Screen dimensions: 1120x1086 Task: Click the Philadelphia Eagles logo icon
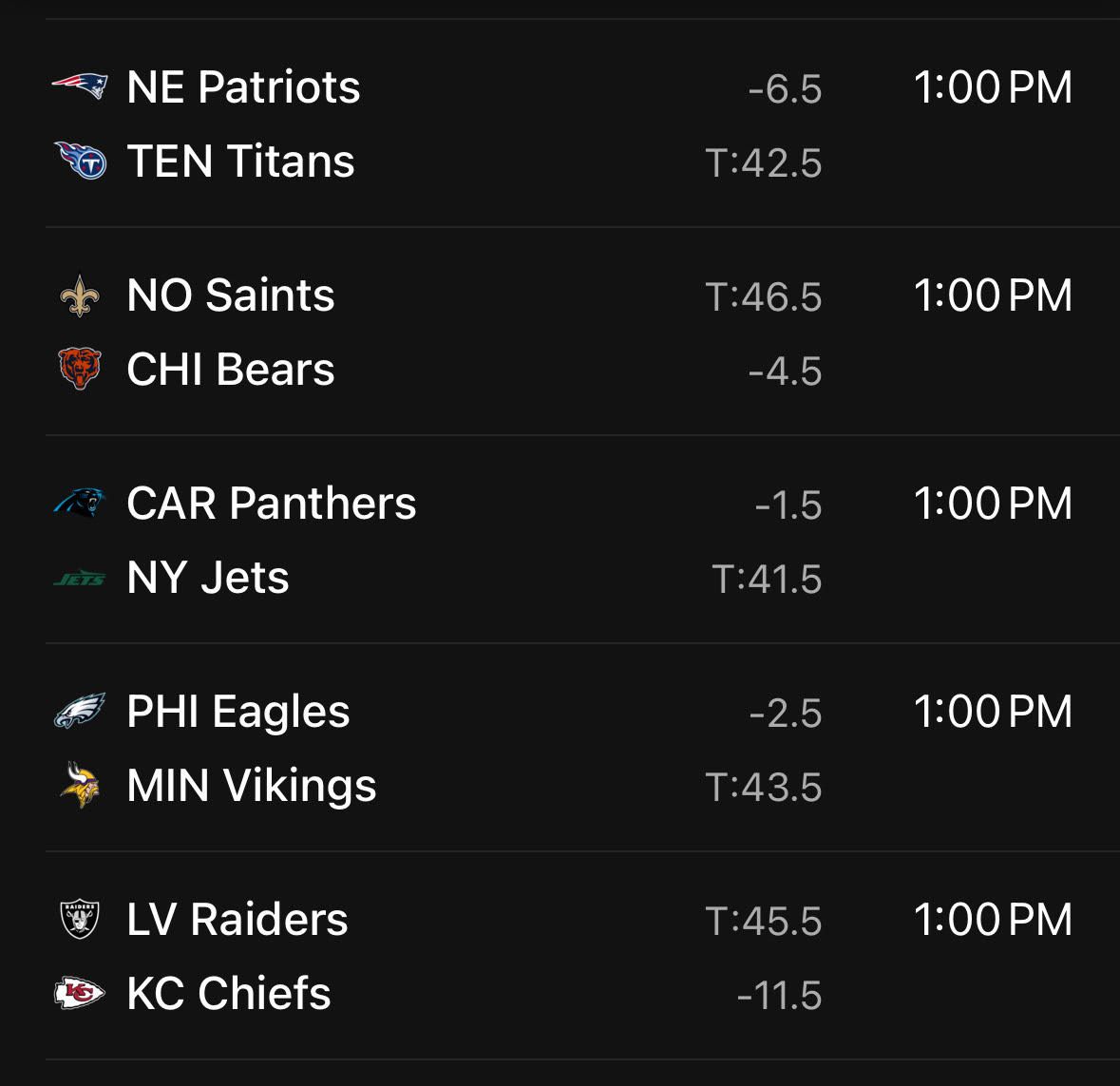pyautogui.click(x=79, y=712)
